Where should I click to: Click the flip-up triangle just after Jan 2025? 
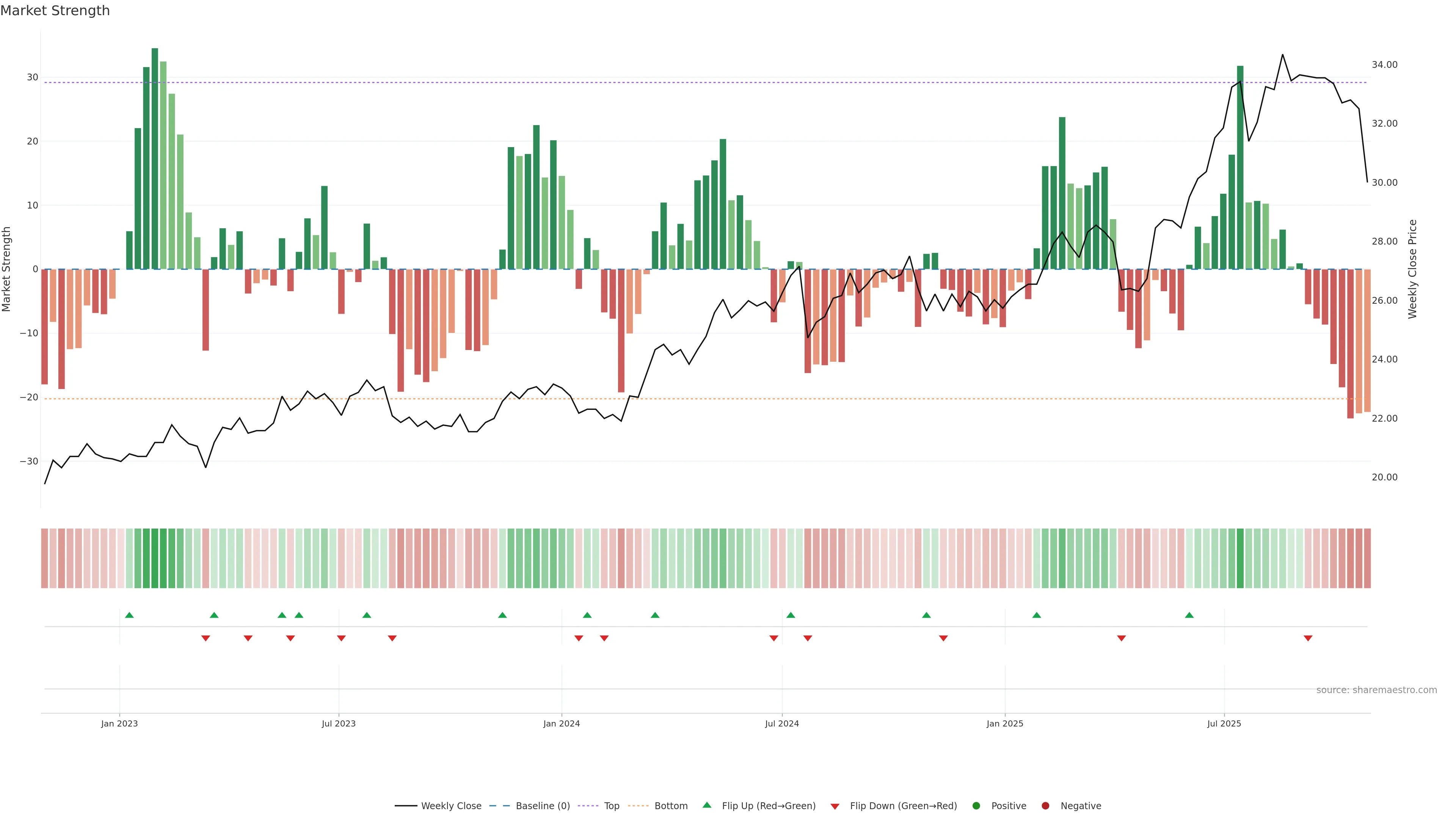(x=1037, y=615)
